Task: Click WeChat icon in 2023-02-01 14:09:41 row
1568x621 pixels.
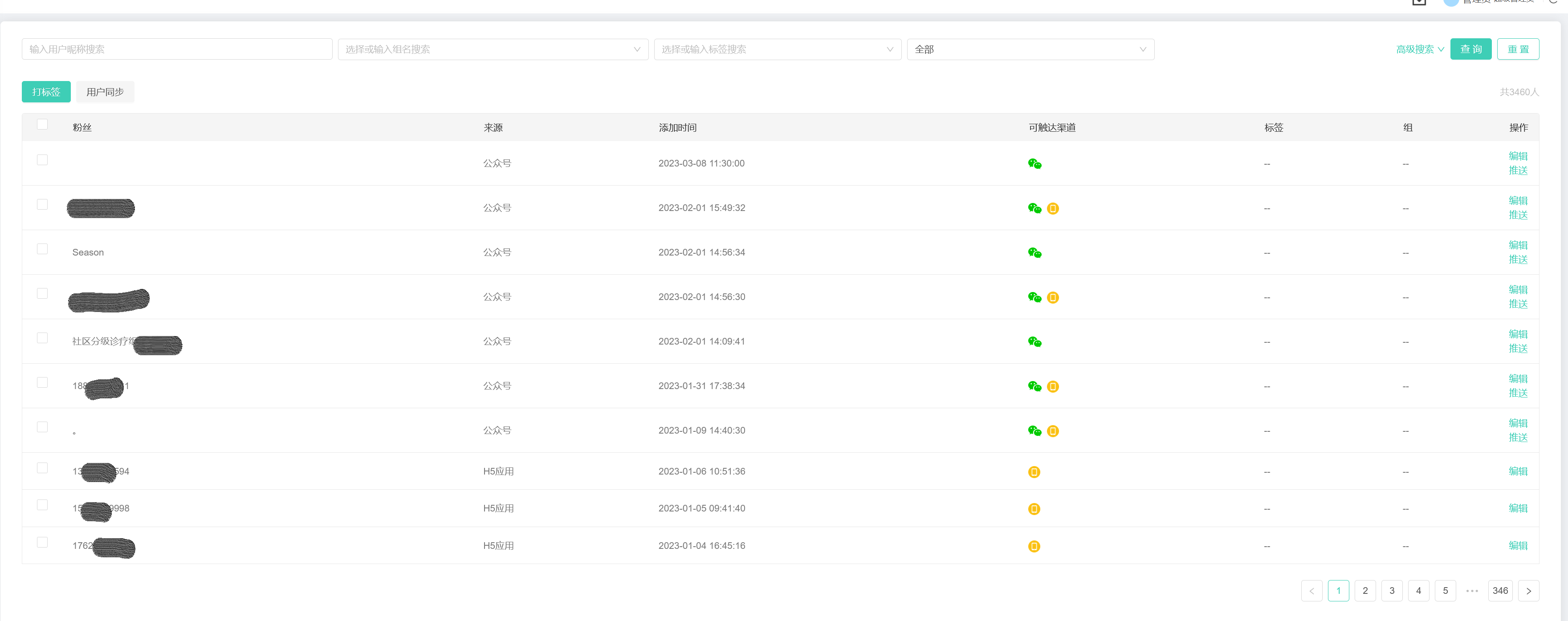Action: 1034,342
